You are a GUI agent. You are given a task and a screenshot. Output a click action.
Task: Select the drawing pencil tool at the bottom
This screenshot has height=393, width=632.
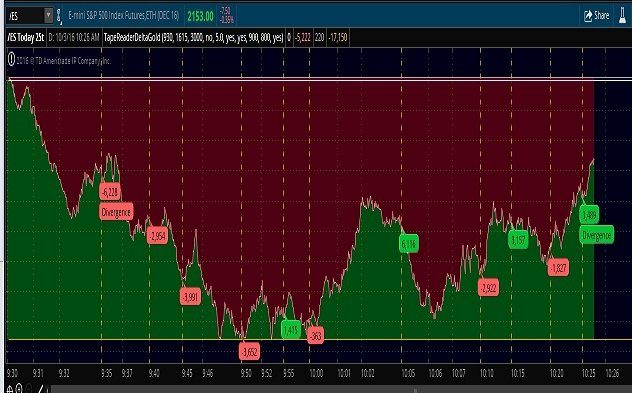tap(40, 389)
